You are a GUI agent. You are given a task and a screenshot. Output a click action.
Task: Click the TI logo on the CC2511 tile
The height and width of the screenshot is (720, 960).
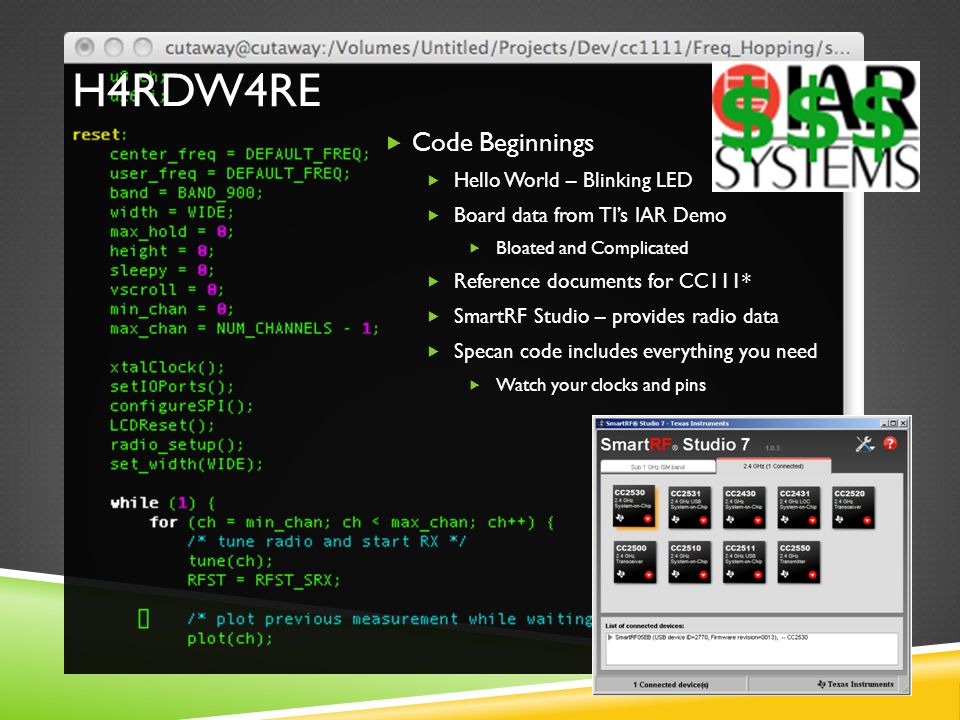[x=730, y=574]
